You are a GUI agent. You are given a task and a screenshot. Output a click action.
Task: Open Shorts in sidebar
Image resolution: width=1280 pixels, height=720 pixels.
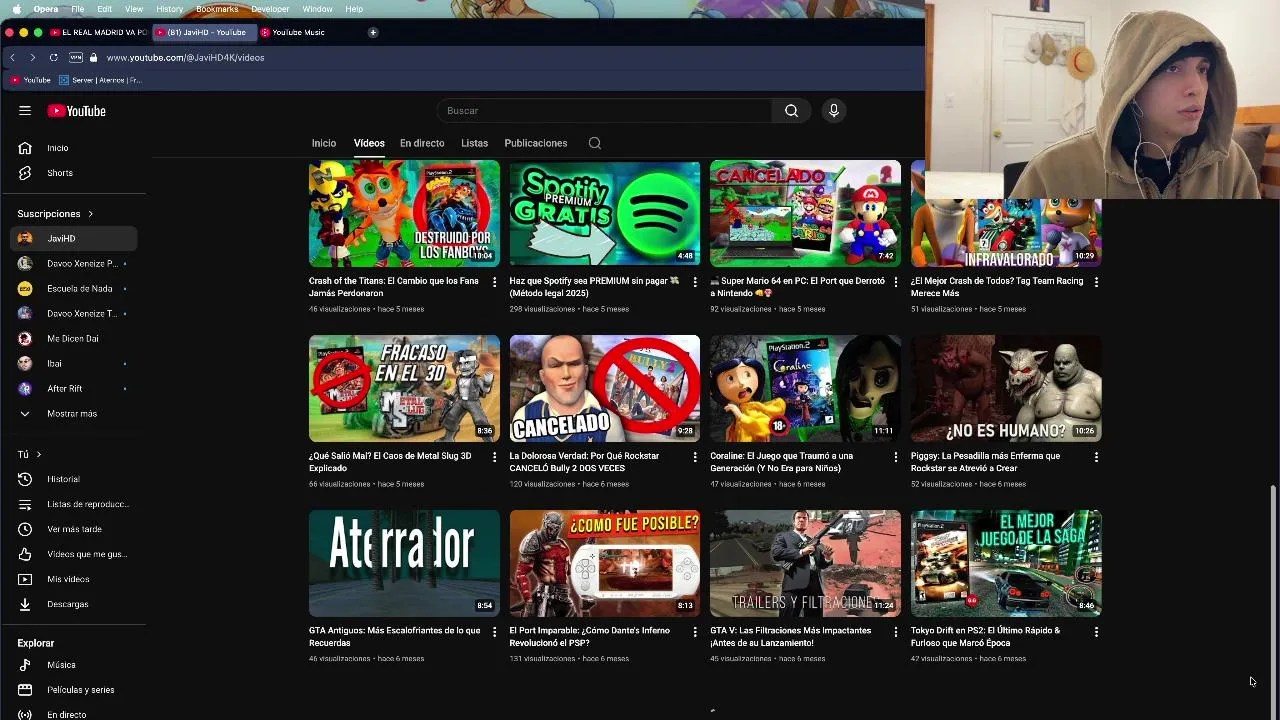click(74, 173)
